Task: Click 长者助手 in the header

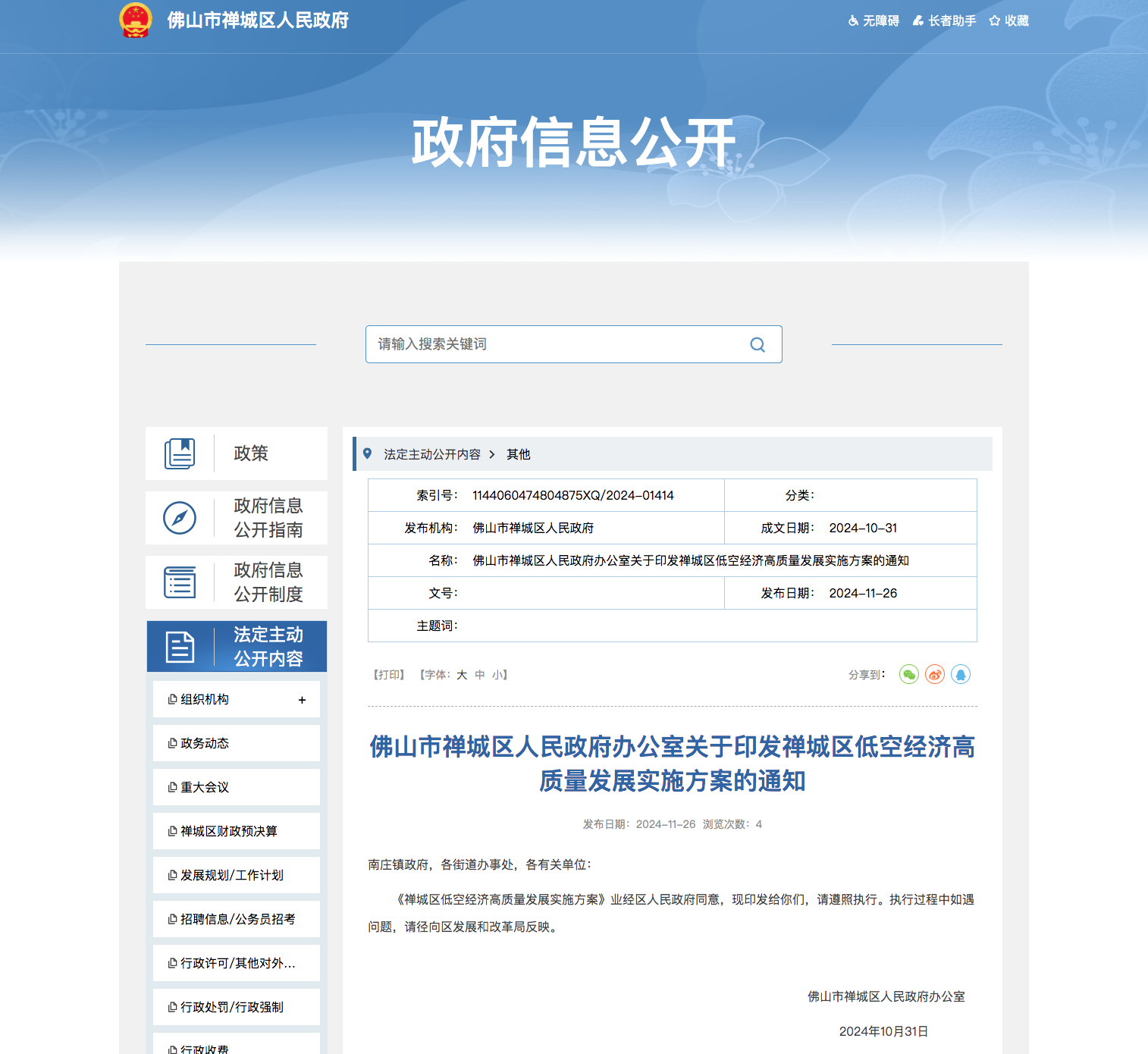Action: coord(944,21)
